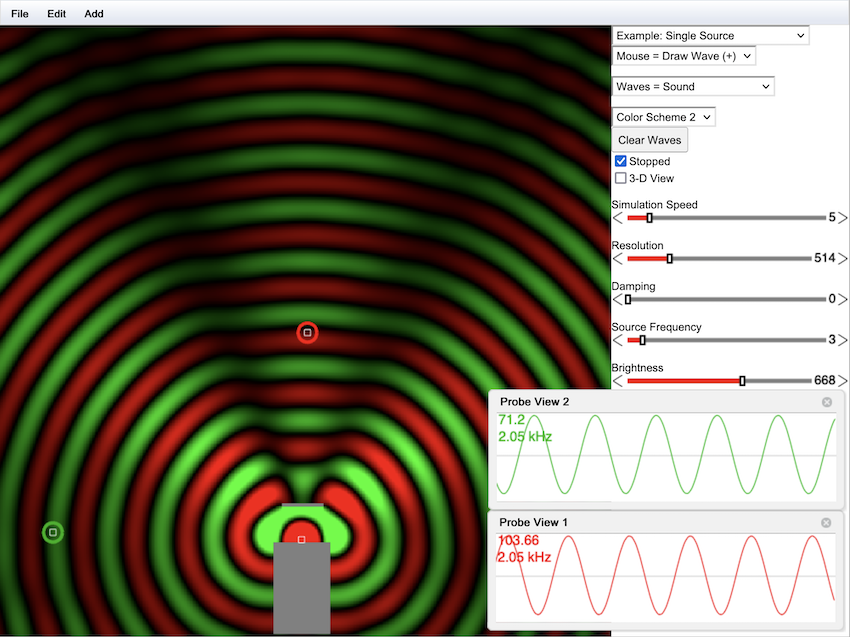Decrease Brightness with left arrow
The width and height of the screenshot is (850, 637).
click(617, 381)
